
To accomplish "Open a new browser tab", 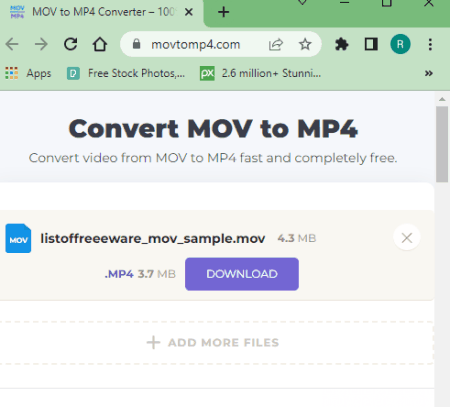I will click(223, 12).
